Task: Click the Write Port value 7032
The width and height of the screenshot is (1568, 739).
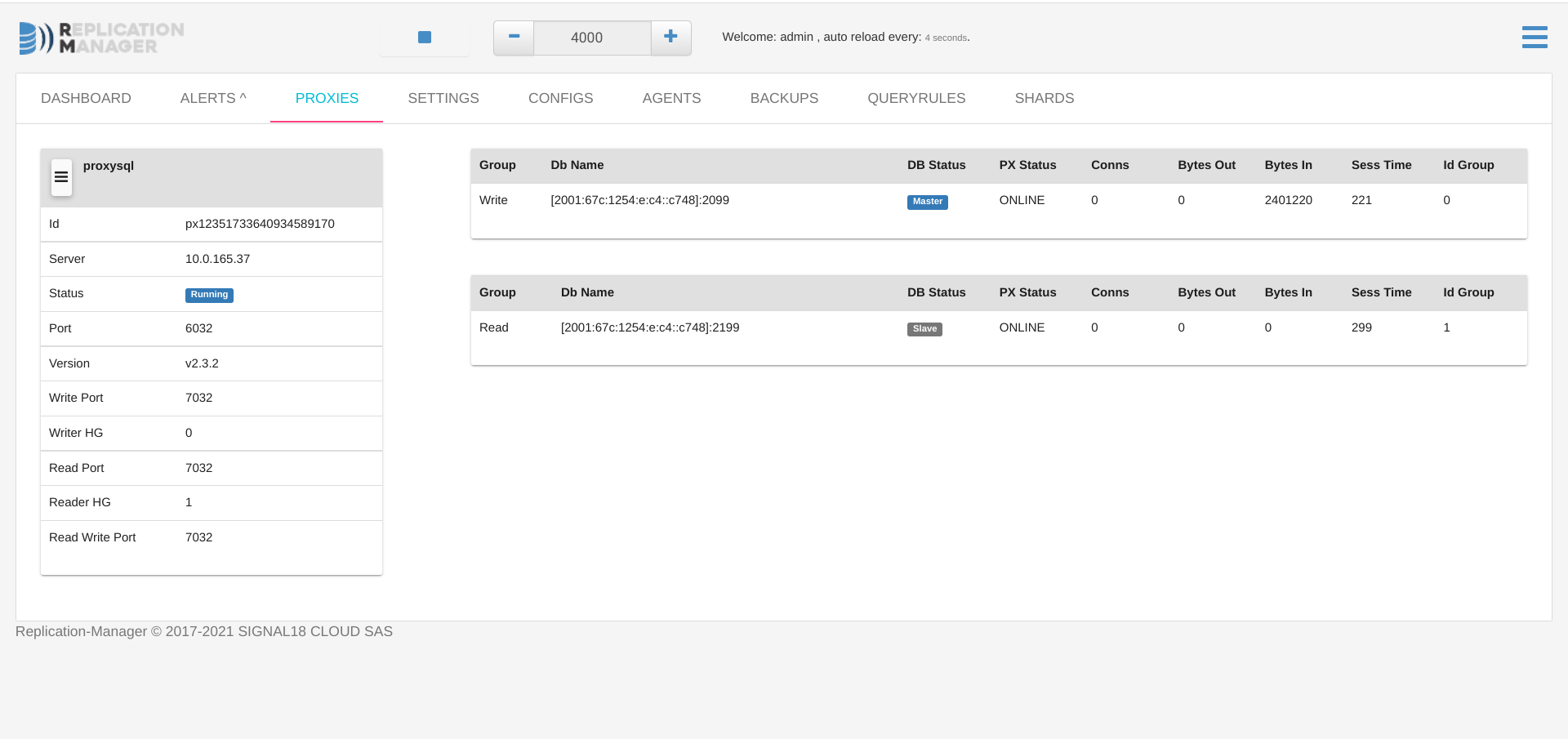Action: [x=198, y=398]
